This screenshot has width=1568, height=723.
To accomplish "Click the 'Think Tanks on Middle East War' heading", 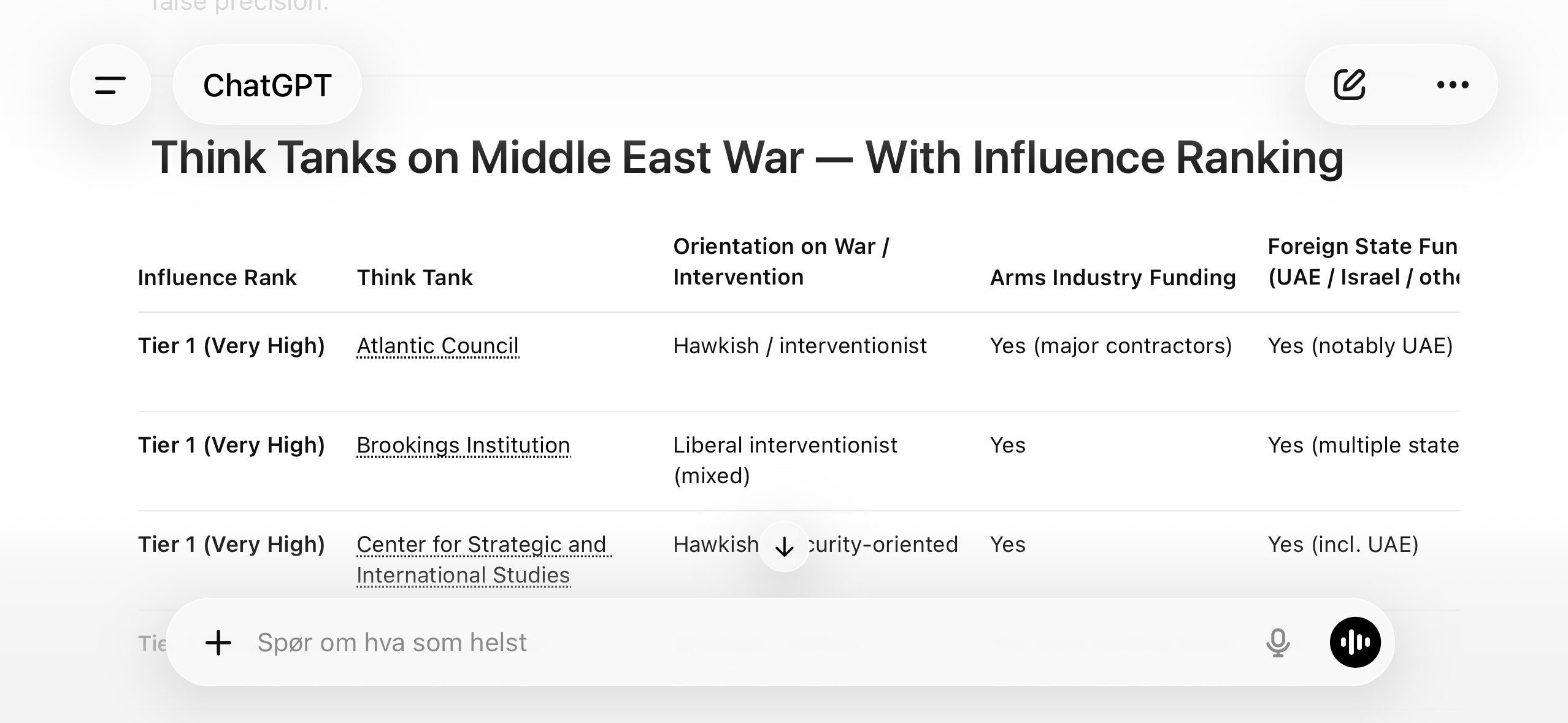I will 747,158.
